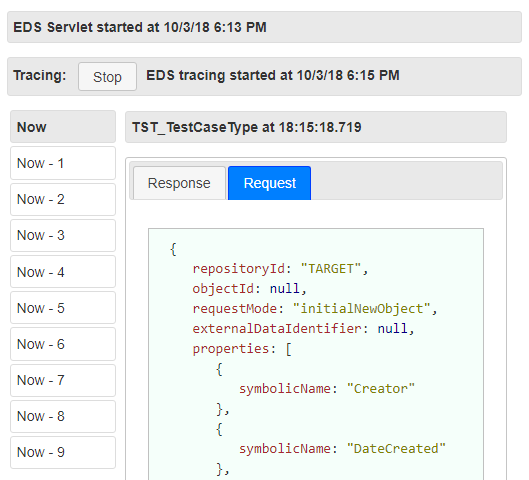Open the Now - 3 trace entry
This screenshot has height=480, width=529.
click(63, 235)
